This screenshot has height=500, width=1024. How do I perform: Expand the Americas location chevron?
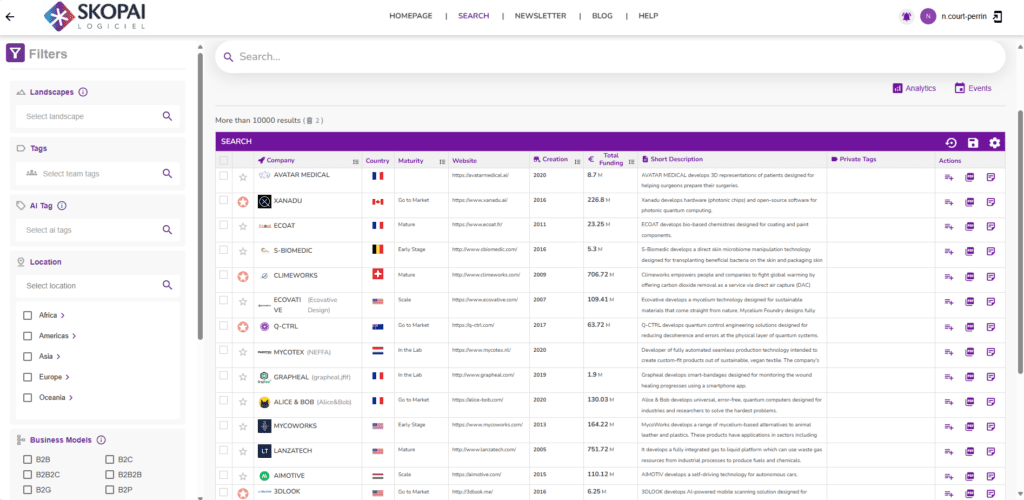75,336
